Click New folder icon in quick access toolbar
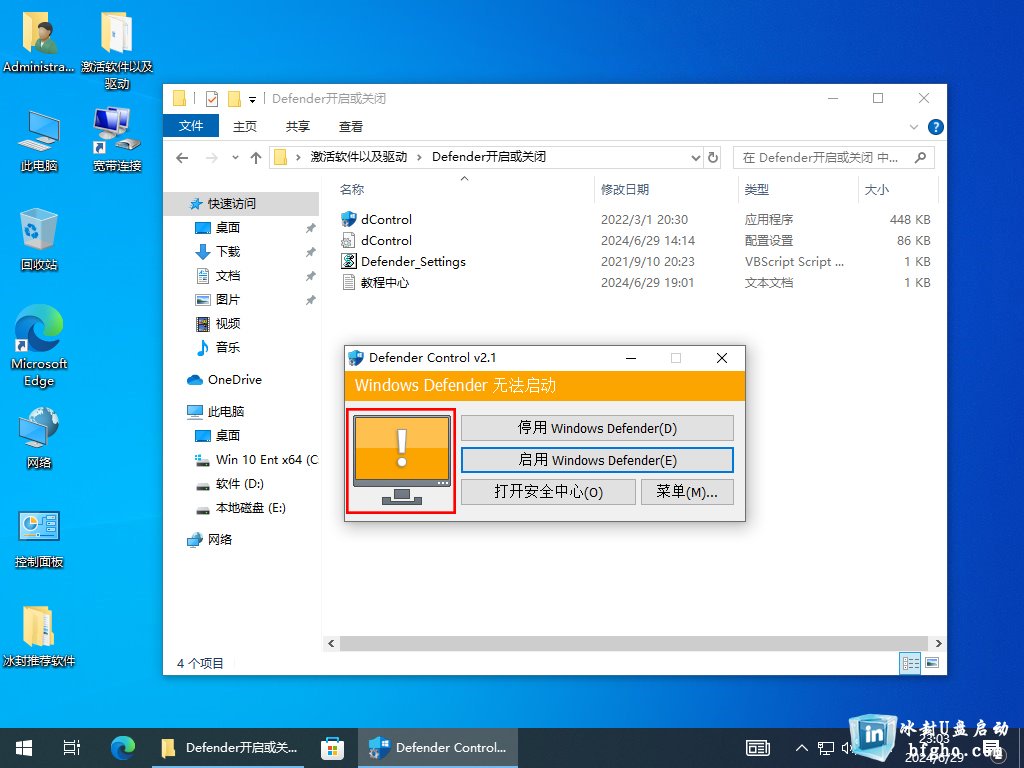The image size is (1024, 768). point(234,99)
